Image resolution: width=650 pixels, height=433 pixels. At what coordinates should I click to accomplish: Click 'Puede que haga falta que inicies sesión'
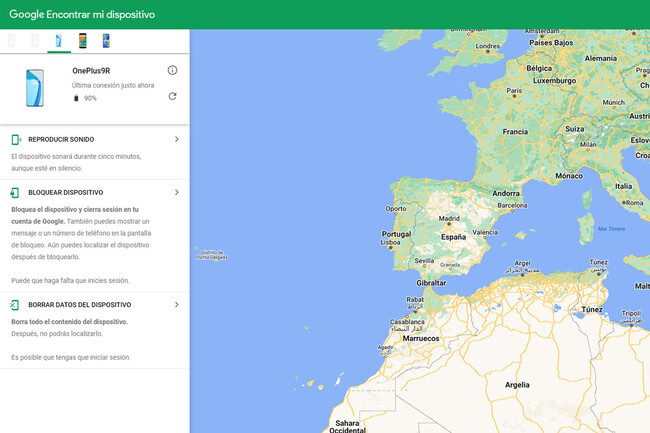point(70,281)
